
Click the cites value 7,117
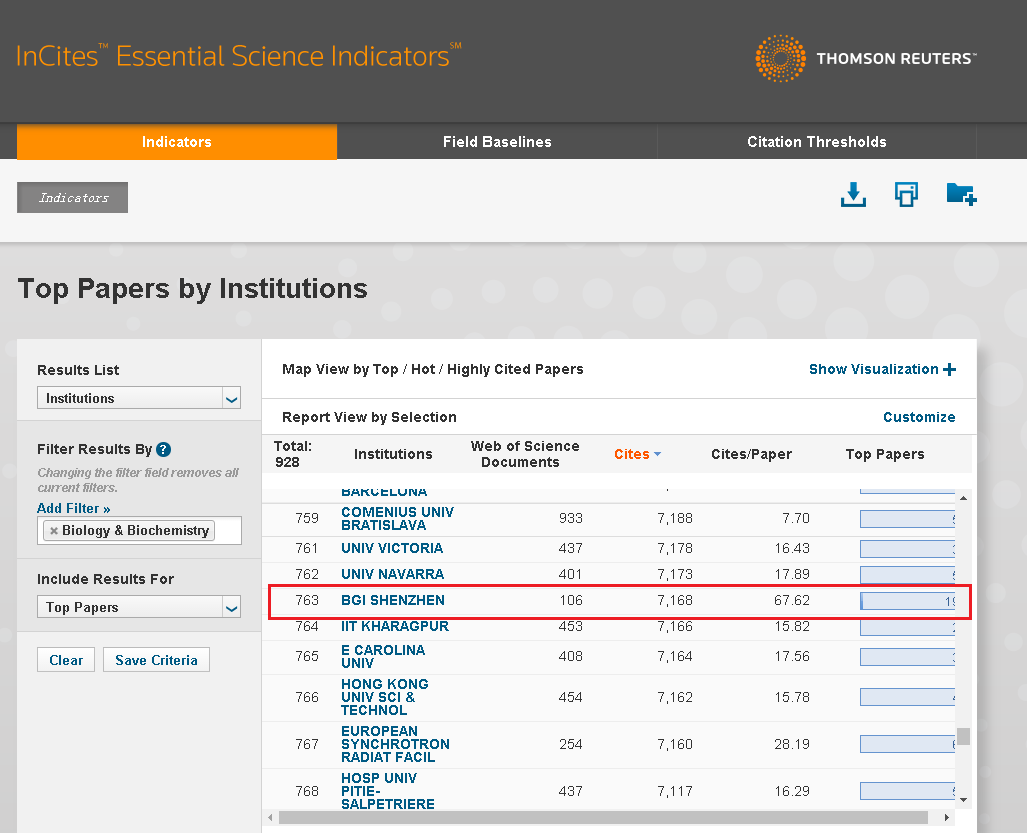pyautogui.click(x=675, y=791)
